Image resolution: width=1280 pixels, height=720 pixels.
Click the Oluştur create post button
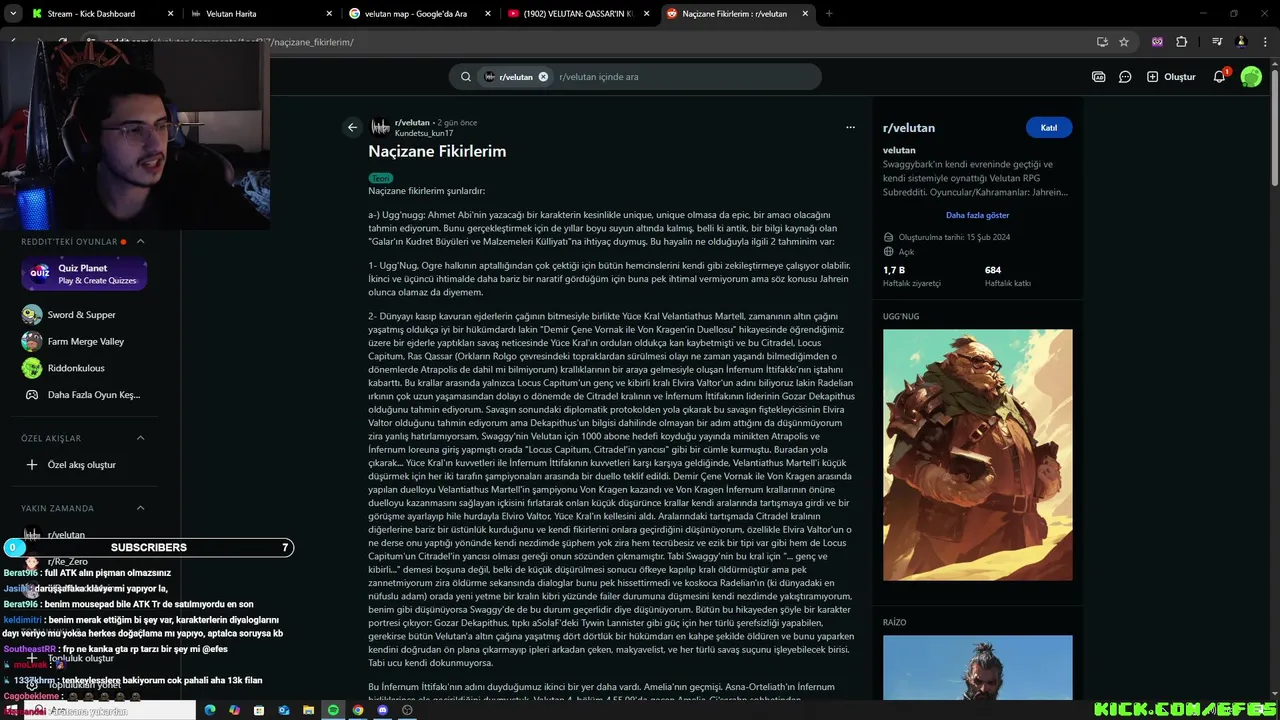1171,77
